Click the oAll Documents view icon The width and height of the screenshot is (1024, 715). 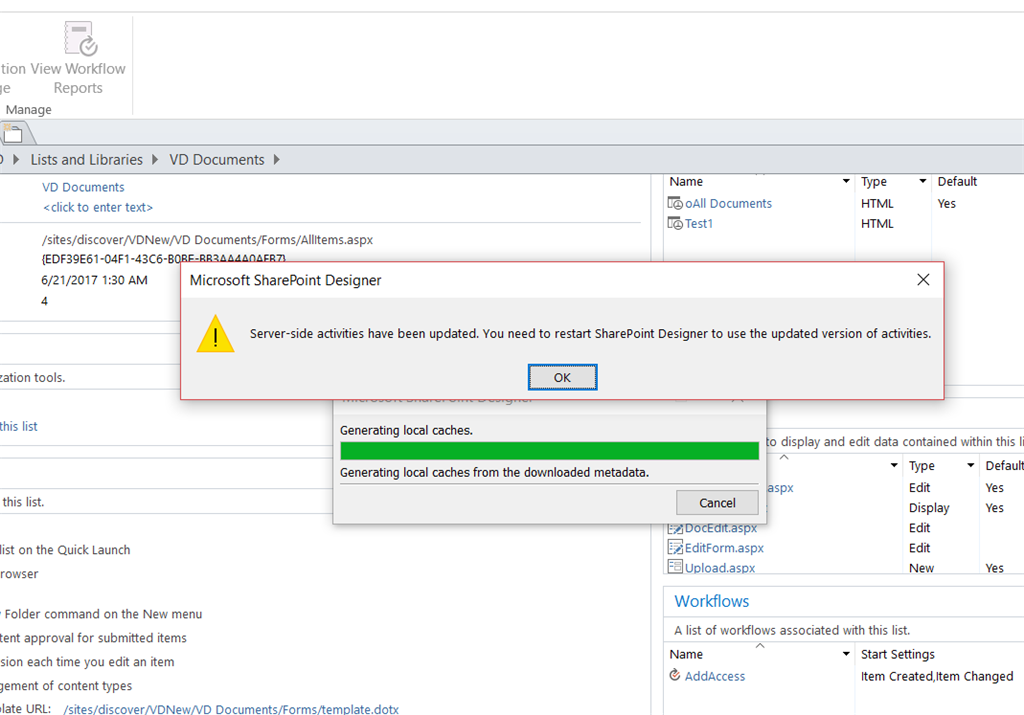click(675, 204)
